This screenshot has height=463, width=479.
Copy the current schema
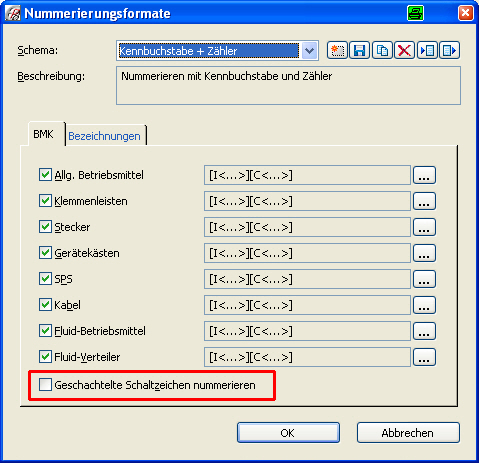coord(382,51)
